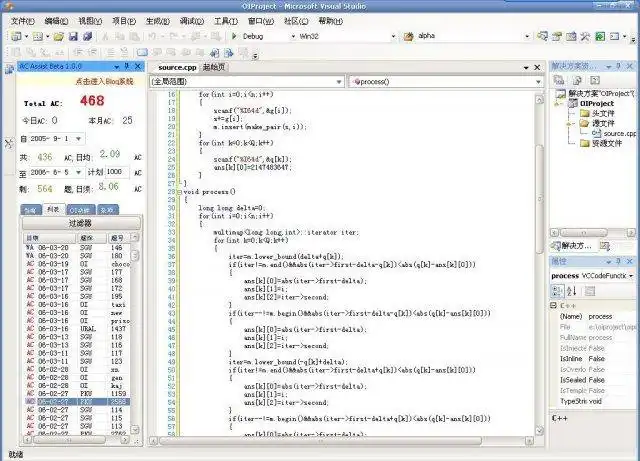Open the 编辑(E) menu
Image resolution: width=640 pixels, height=461 pixels.
click(56, 21)
